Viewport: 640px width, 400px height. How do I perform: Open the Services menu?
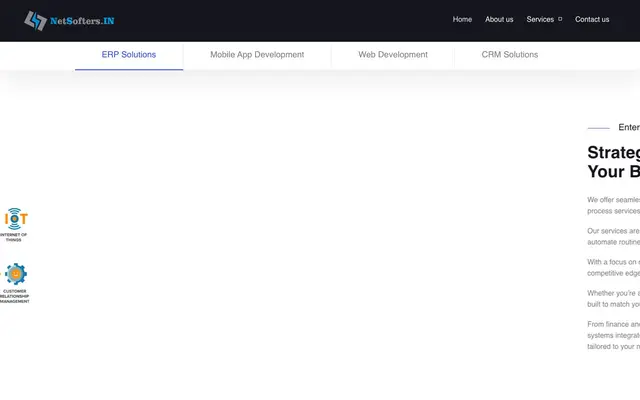[x=540, y=19]
